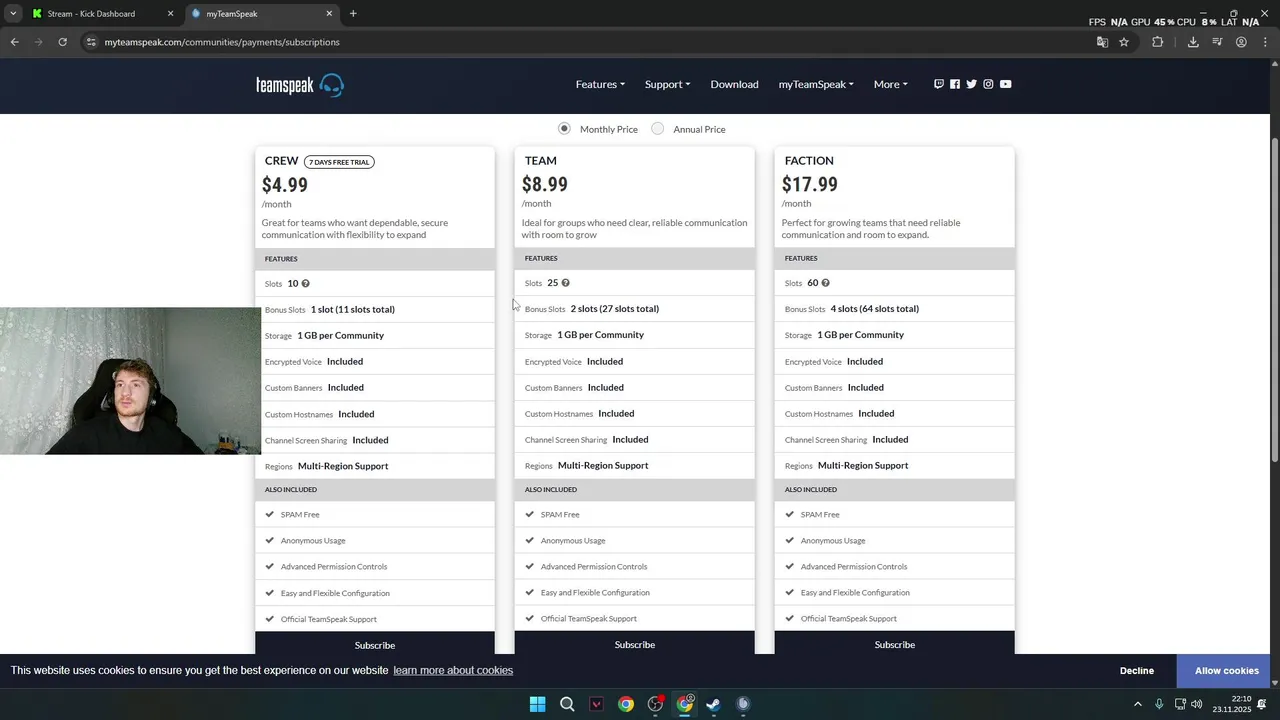Viewport: 1280px width, 720px height.
Task: Click the help icon next to Slots 60
Action: [x=825, y=283]
